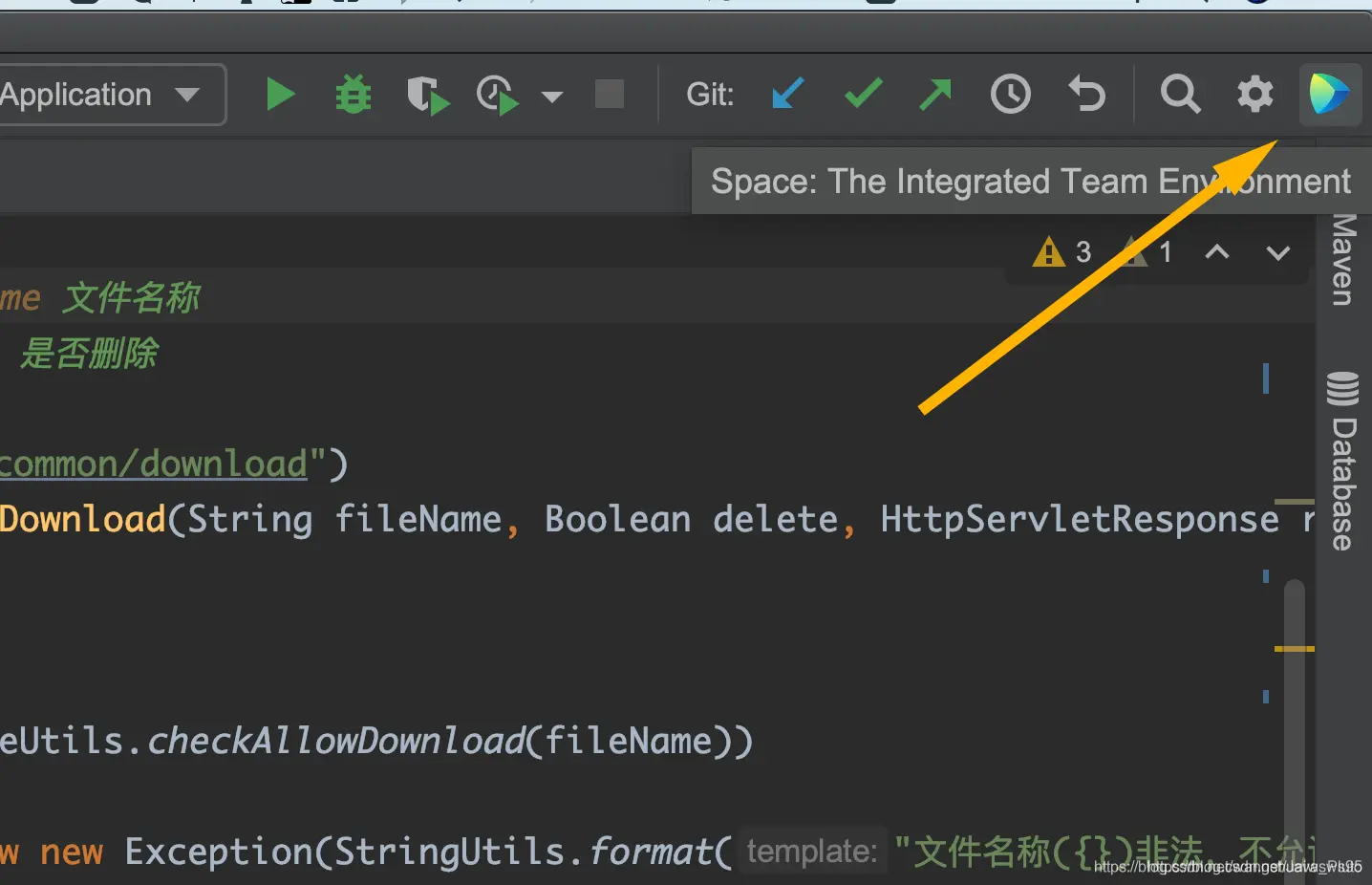Stop the running process square button
This screenshot has width=1372, height=885.
(610, 95)
